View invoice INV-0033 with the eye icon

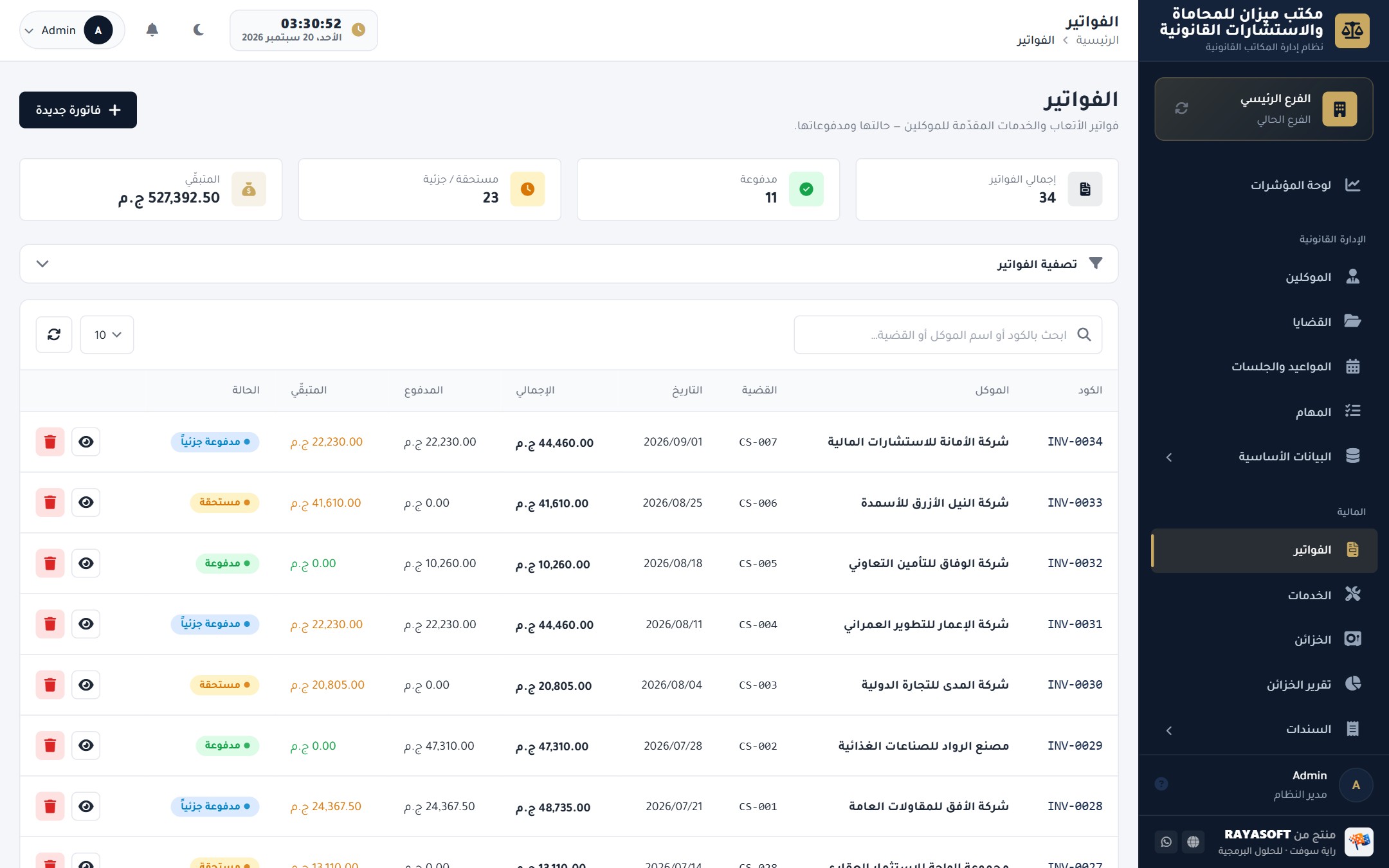[x=86, y=502]
